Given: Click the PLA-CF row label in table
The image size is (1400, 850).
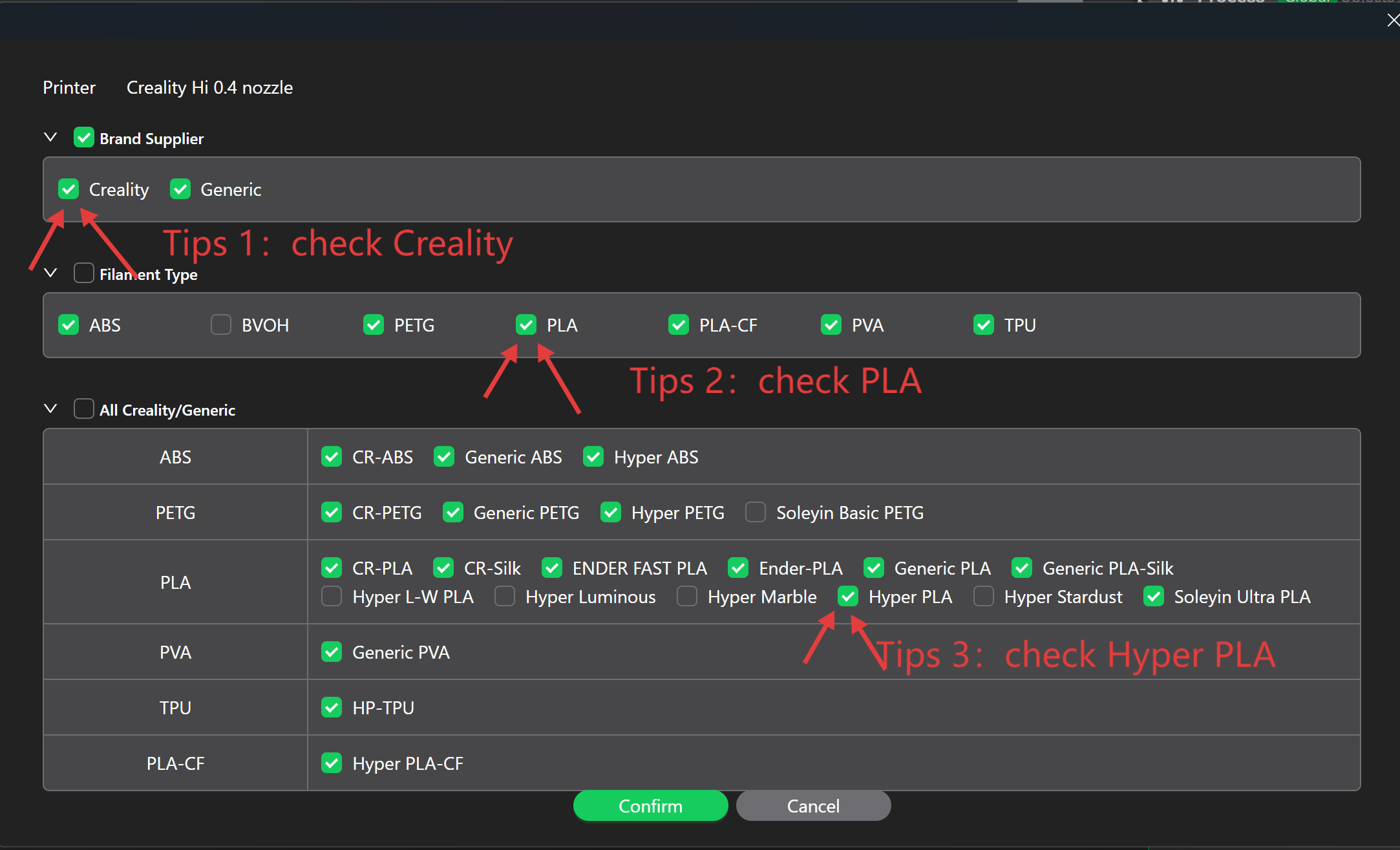Looking at the screenshot, I should pos(175,763).
